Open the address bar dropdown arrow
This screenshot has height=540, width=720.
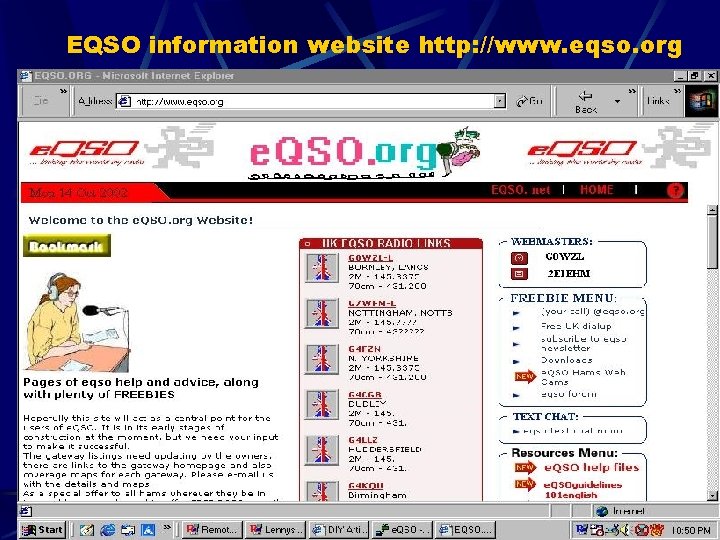tap(500, 101)
